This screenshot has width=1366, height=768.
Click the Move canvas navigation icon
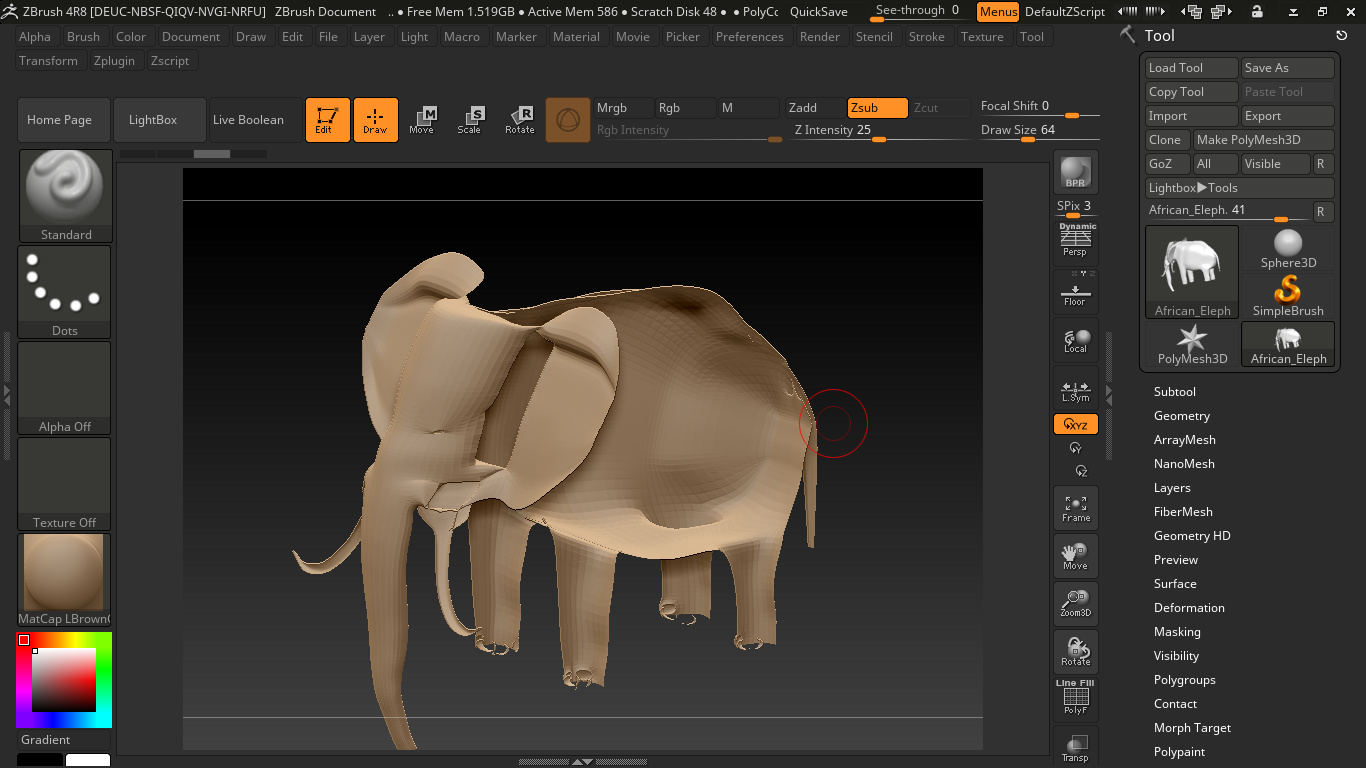point(1076,556)
